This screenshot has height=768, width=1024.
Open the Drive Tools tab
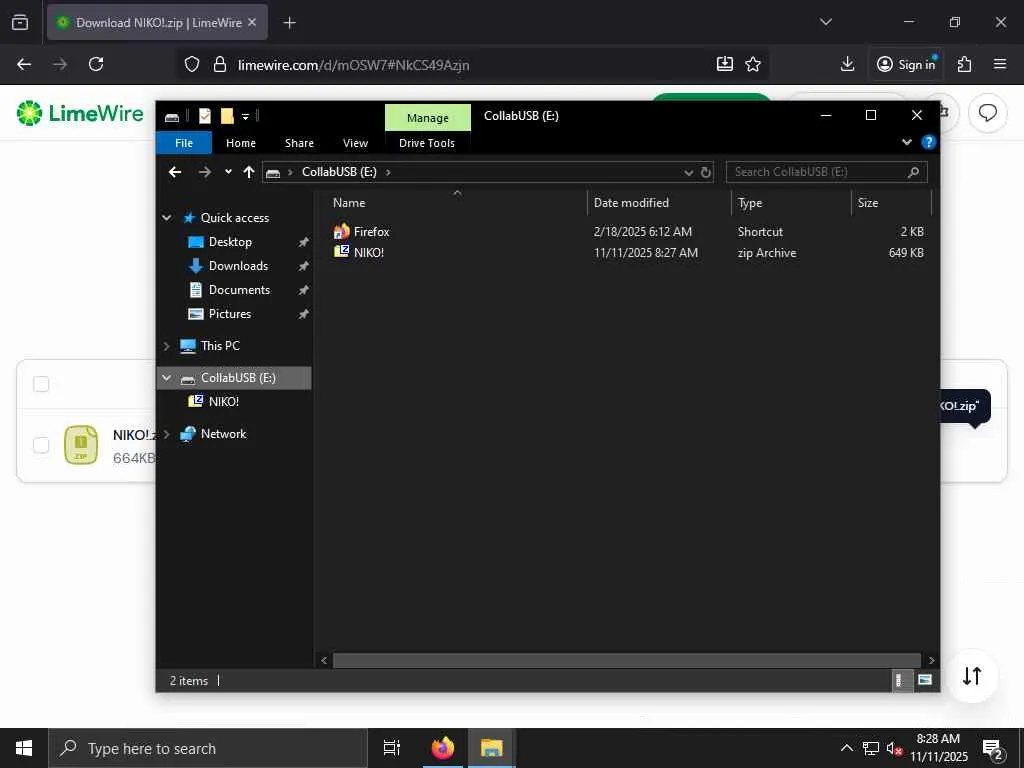(x=426, y=143)
